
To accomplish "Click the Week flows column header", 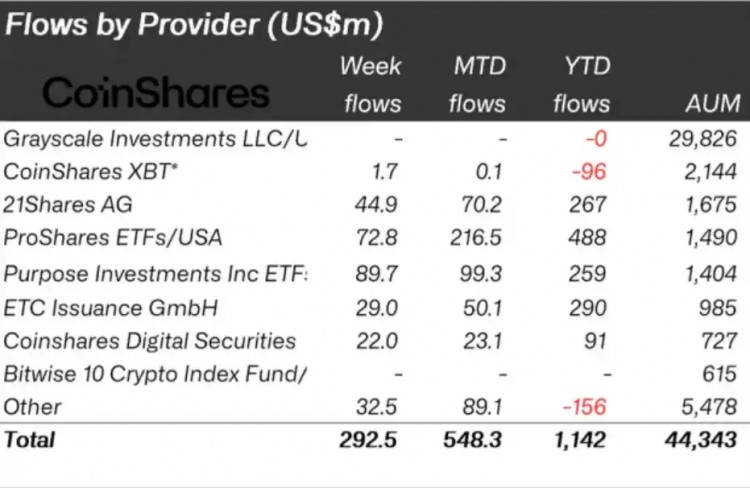I will point(372,85).
